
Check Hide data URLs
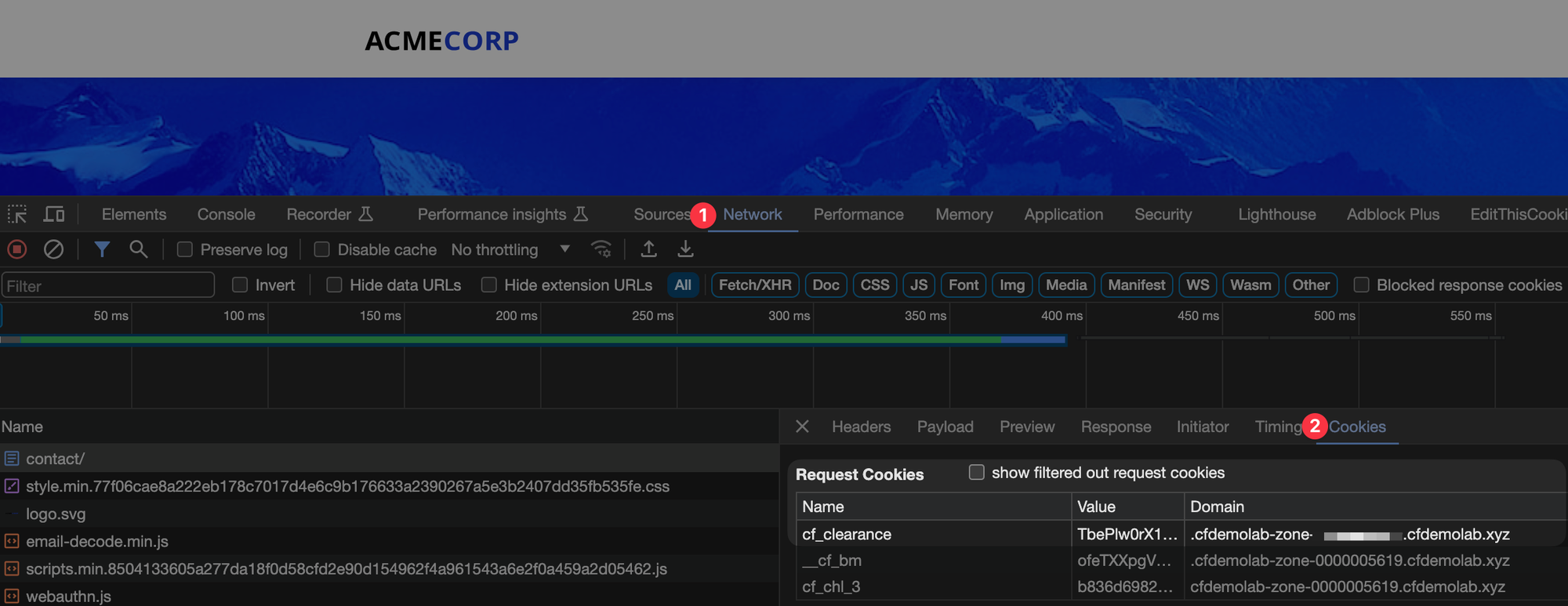click(334, 285)
